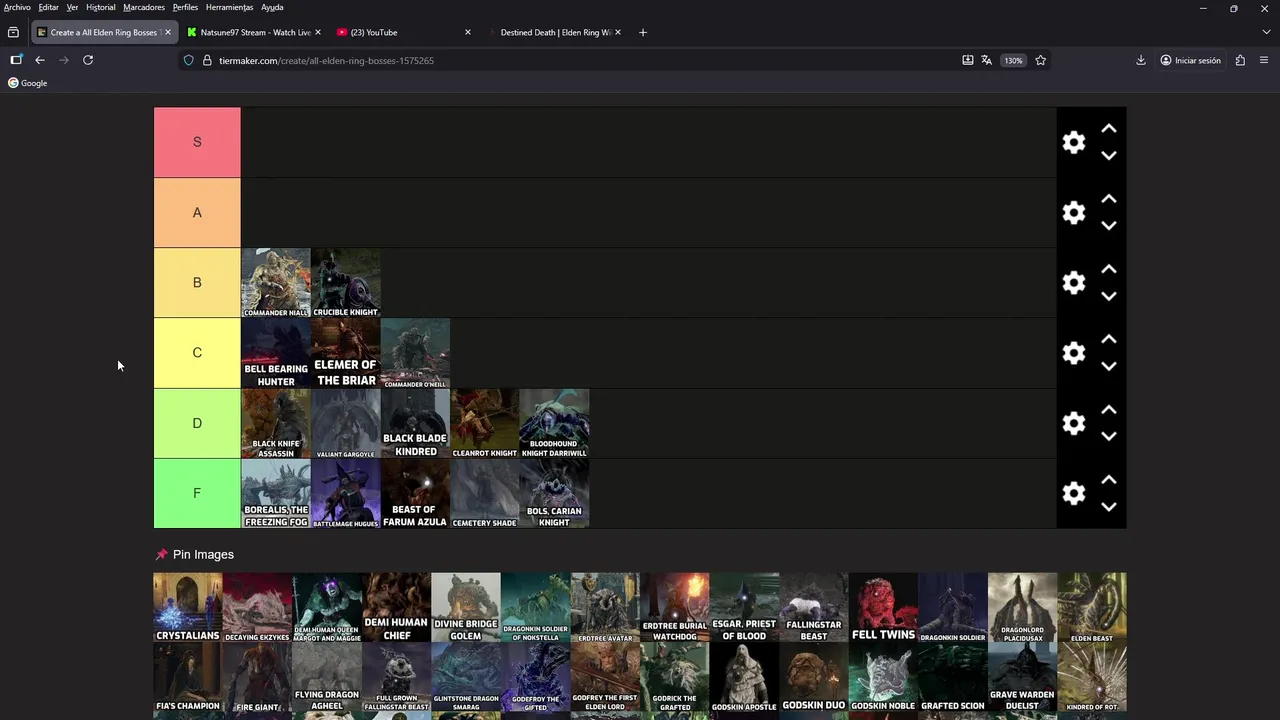Image resolution: width=1280 pixels, height=720 pixels.
Task: Select Fell Twins image in the pool
Action: pos(883,607)
